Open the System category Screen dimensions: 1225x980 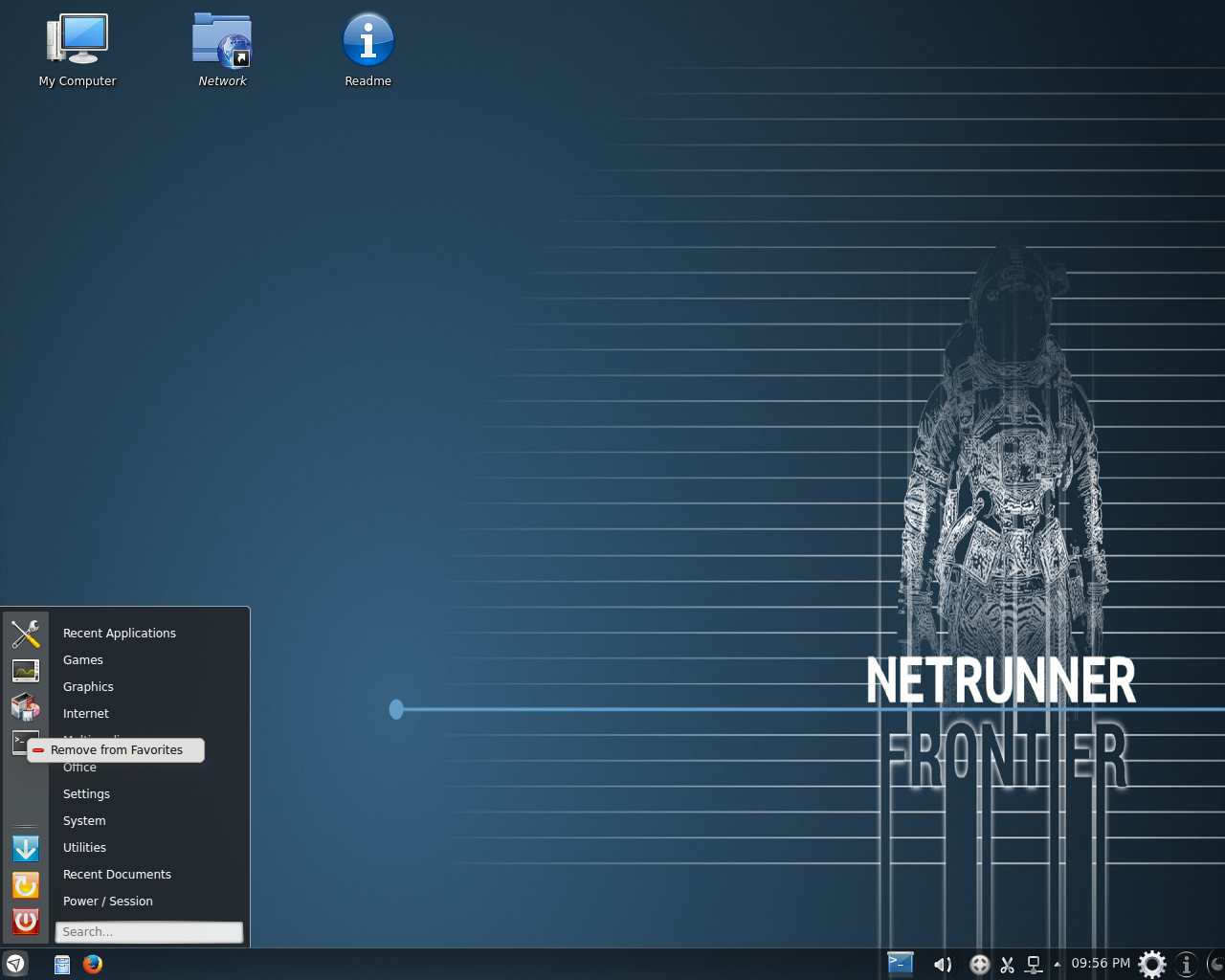click(x=84, y=821)
